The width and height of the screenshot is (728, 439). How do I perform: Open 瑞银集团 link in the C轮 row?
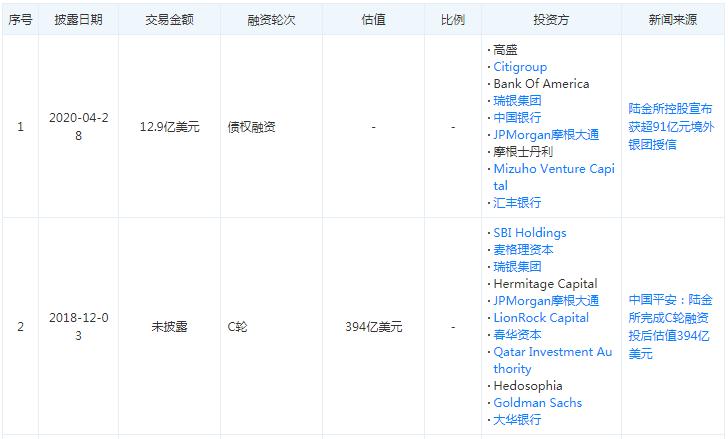point(517,267)
